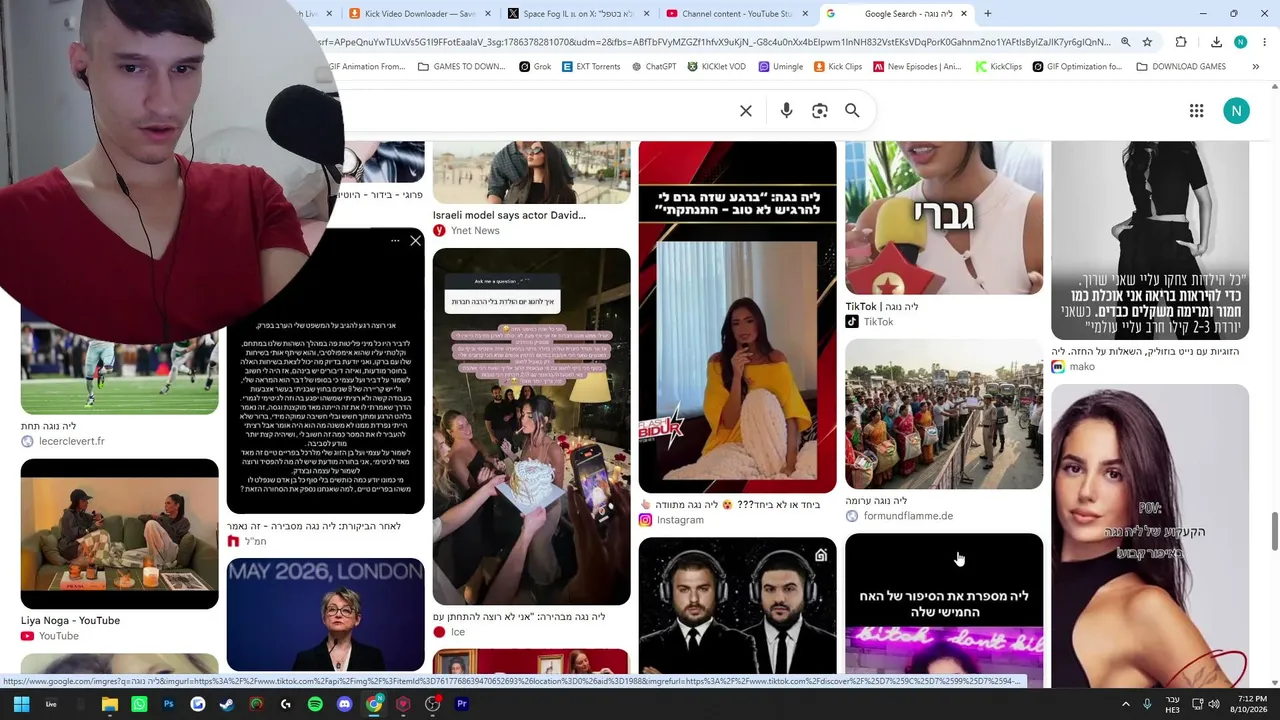Viewport: 1280px width, 720px height.
Task: Open the Grok bookmark
Action: point(535,67)
